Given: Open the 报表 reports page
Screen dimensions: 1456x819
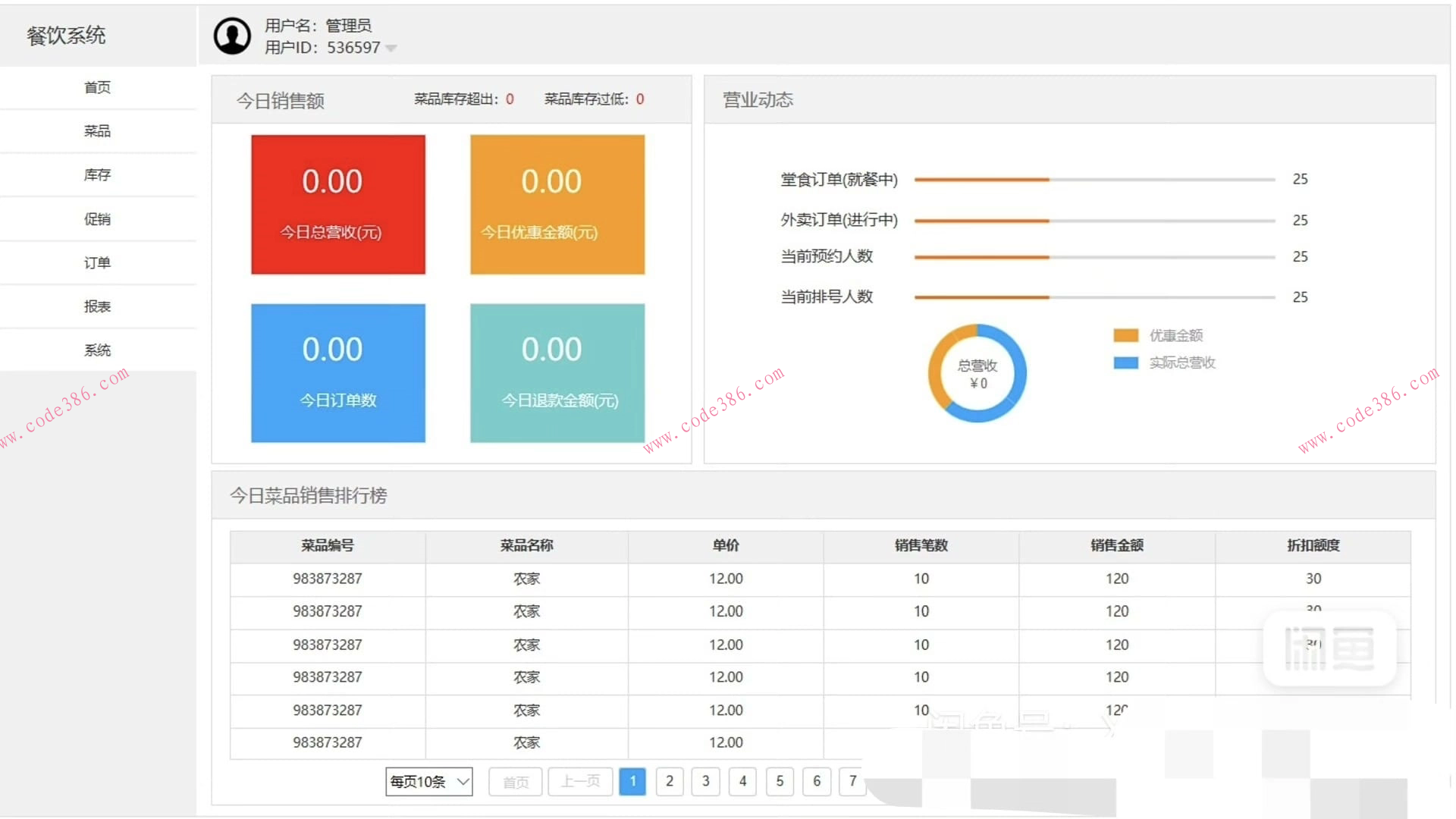Looking at the screenshot, I should click(x=98, y=306).
